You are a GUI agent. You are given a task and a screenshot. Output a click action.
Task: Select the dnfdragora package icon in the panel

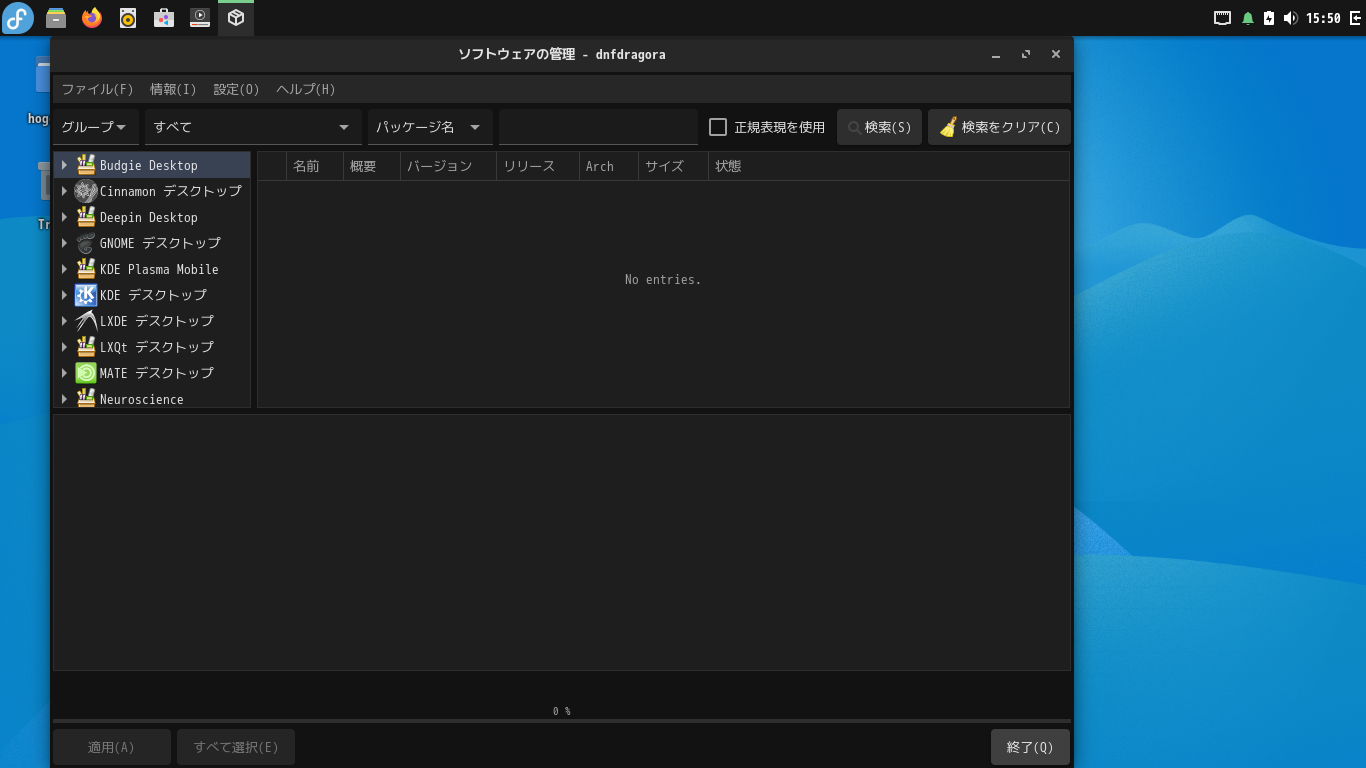(x=236, y=18)
